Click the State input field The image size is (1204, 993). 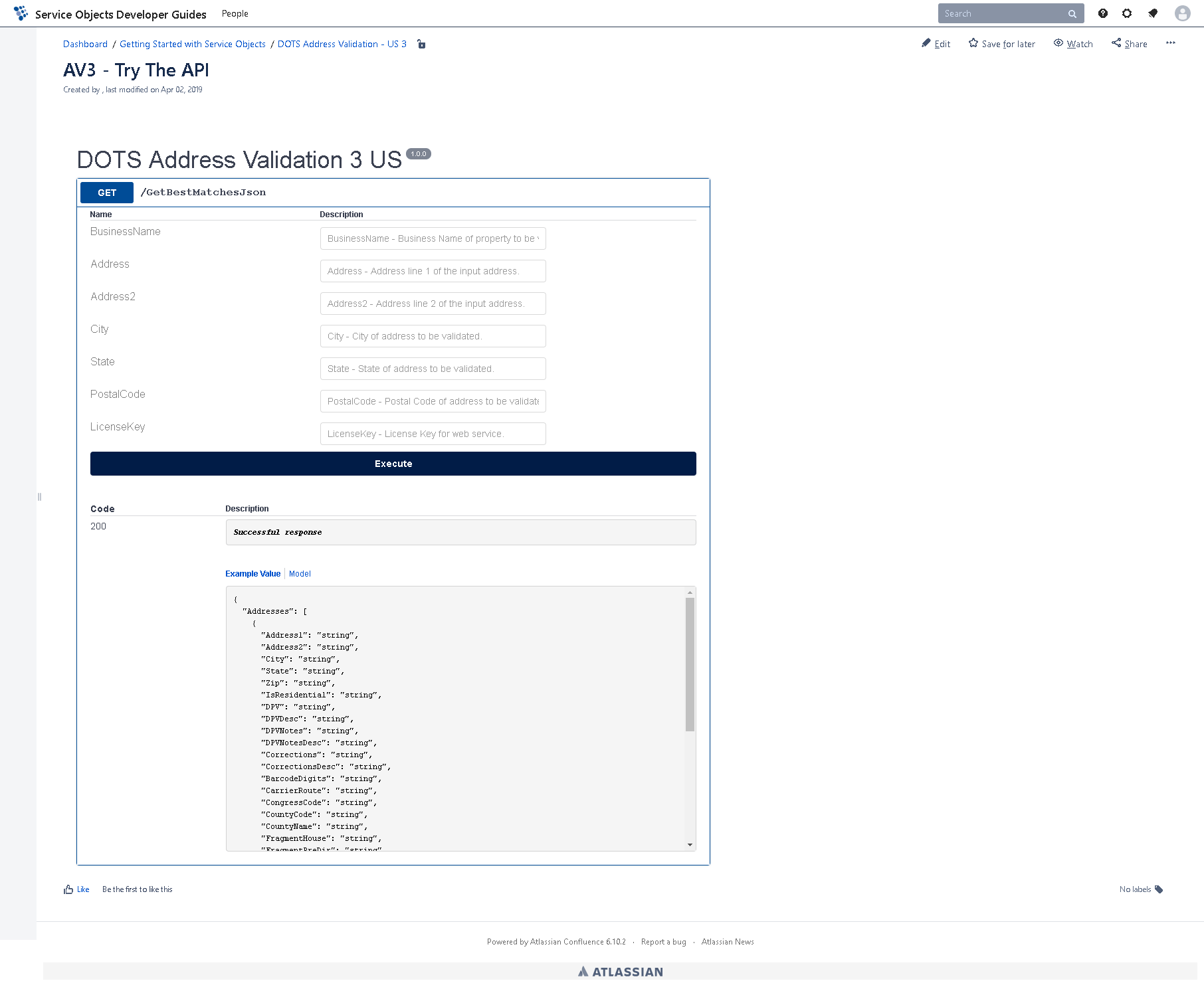tap(433, 369)
